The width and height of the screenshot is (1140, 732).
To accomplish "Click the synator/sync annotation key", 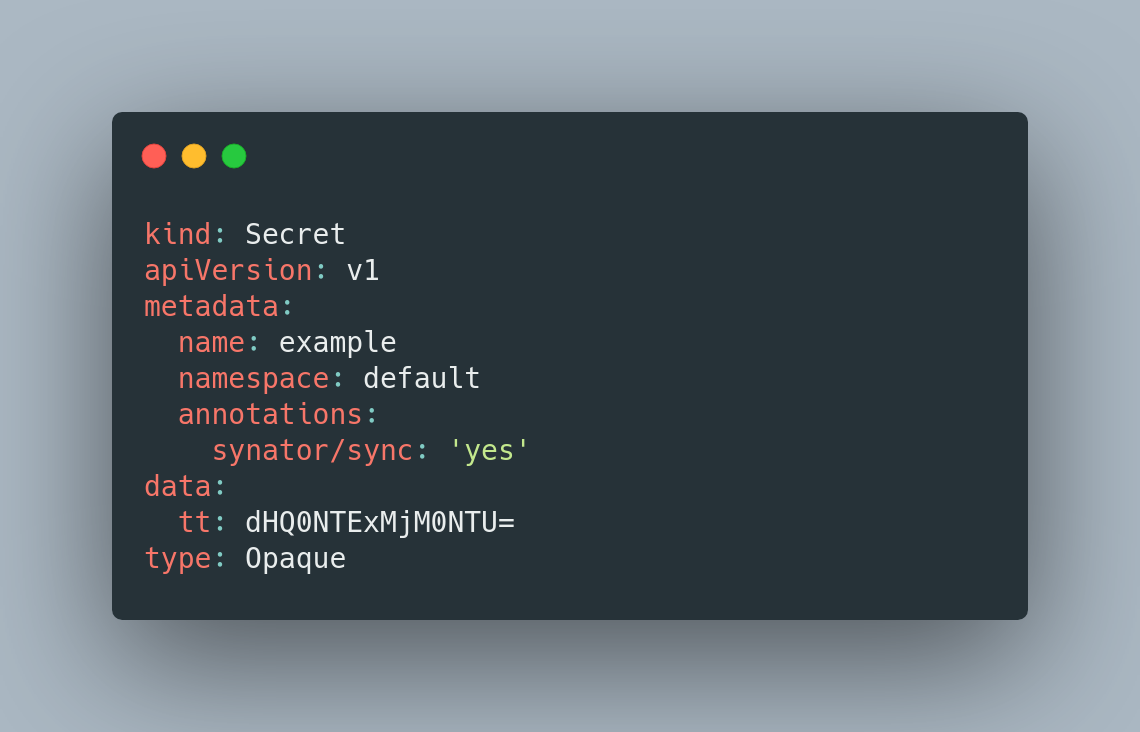I will point(313,451).
